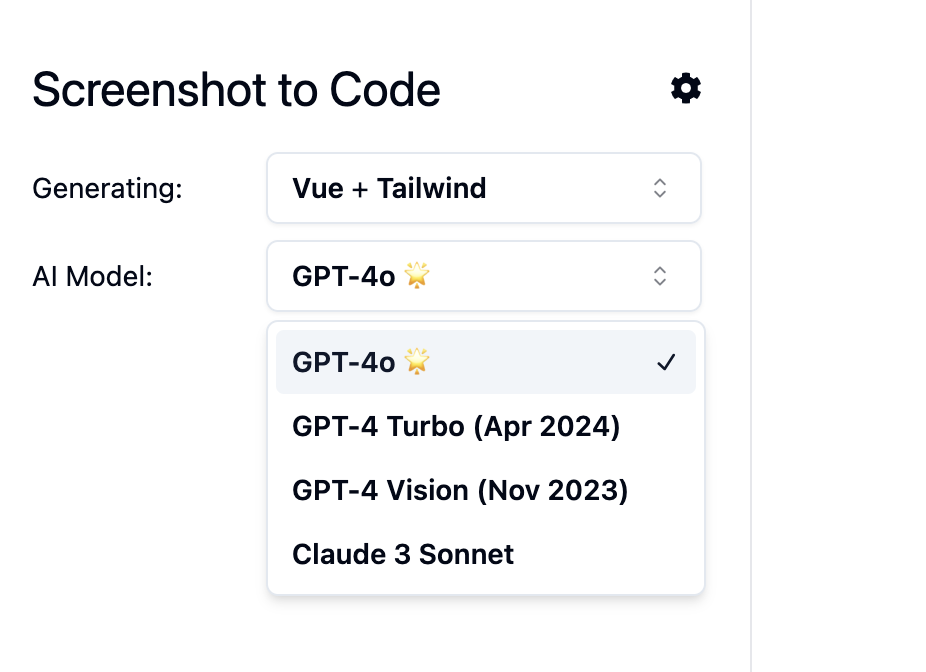
Task: Choose GPT-4 Turbo (Apr 2024)
Action: (x=485, y=426)
